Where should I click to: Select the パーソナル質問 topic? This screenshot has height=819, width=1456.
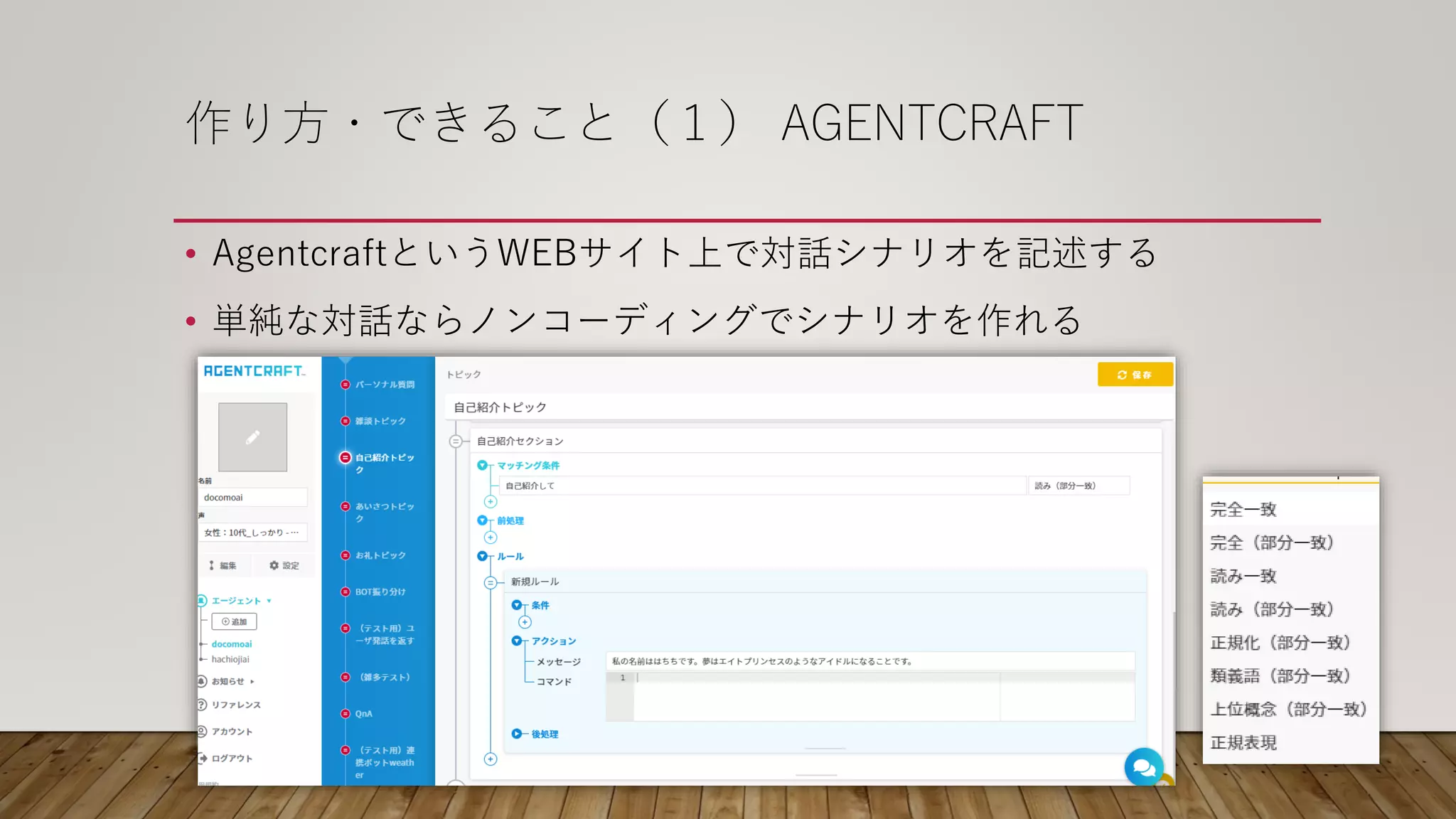coord(385,385)
